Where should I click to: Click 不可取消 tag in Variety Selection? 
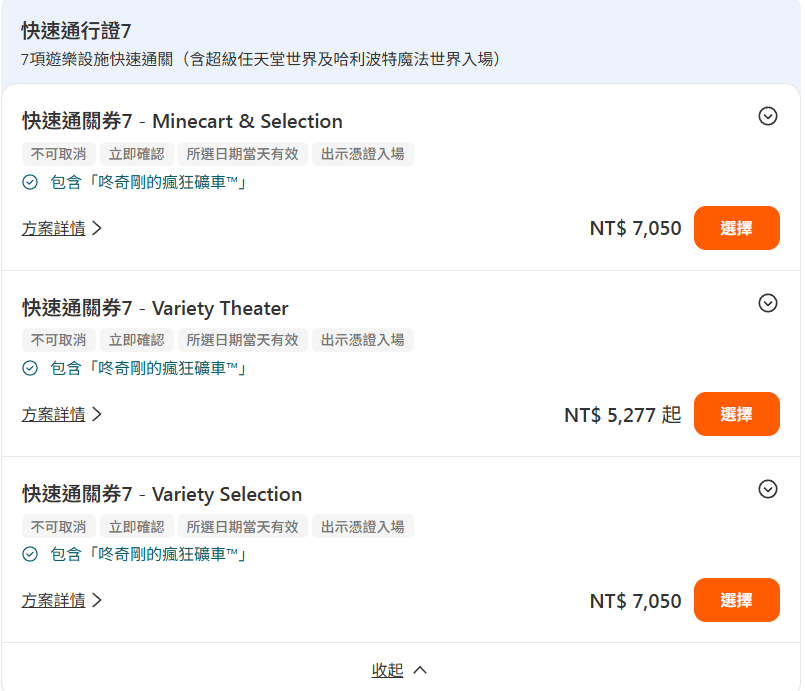[59, 526]
